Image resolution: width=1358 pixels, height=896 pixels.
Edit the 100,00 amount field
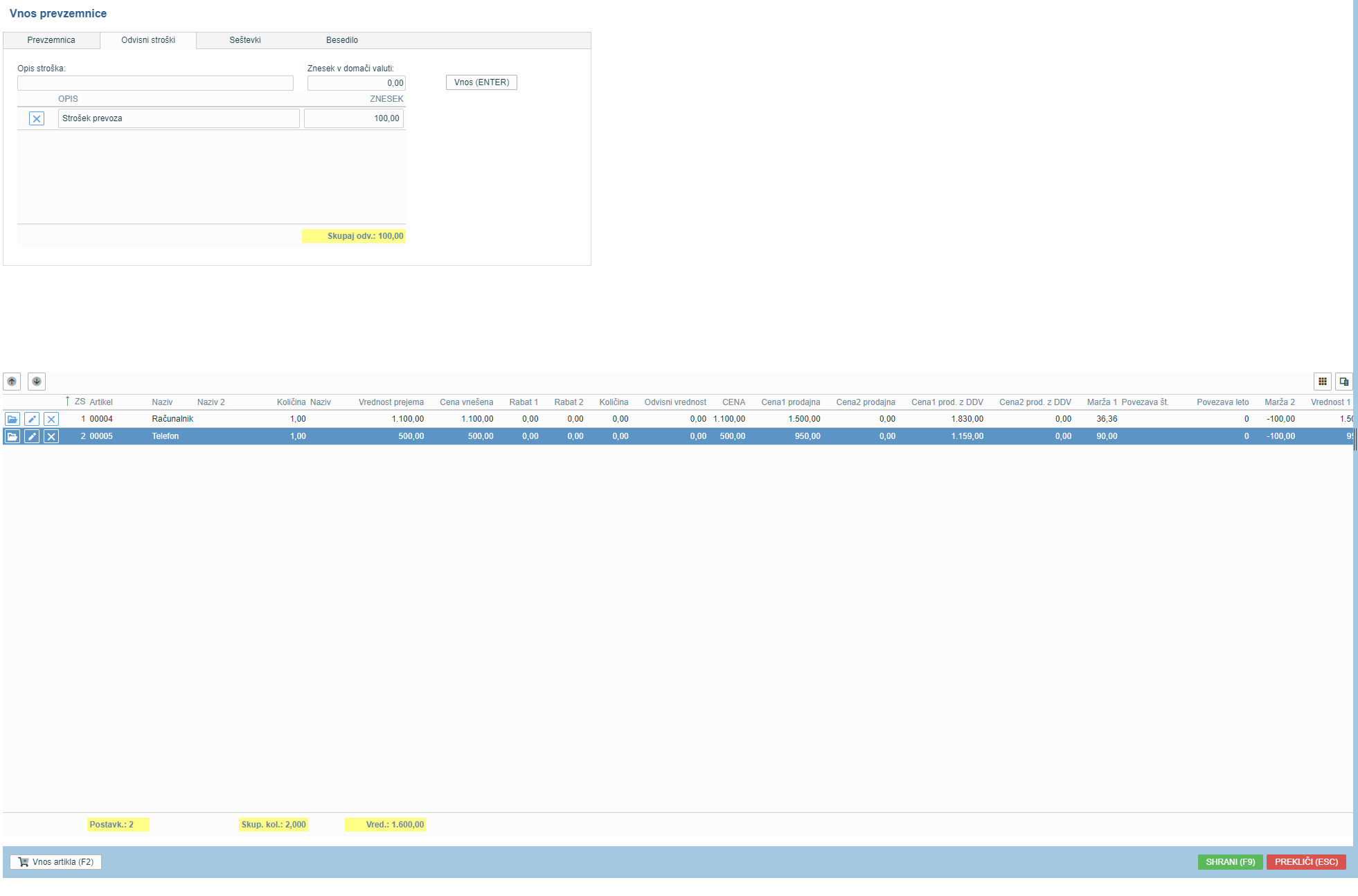pyautogui.click(x=354, y=118)
